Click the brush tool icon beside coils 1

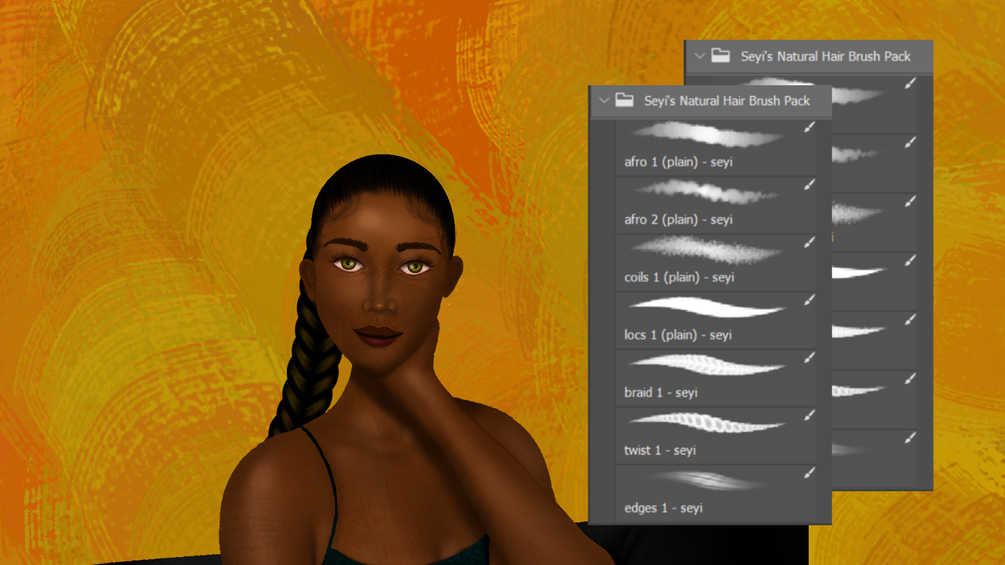[x=810, y=242]
